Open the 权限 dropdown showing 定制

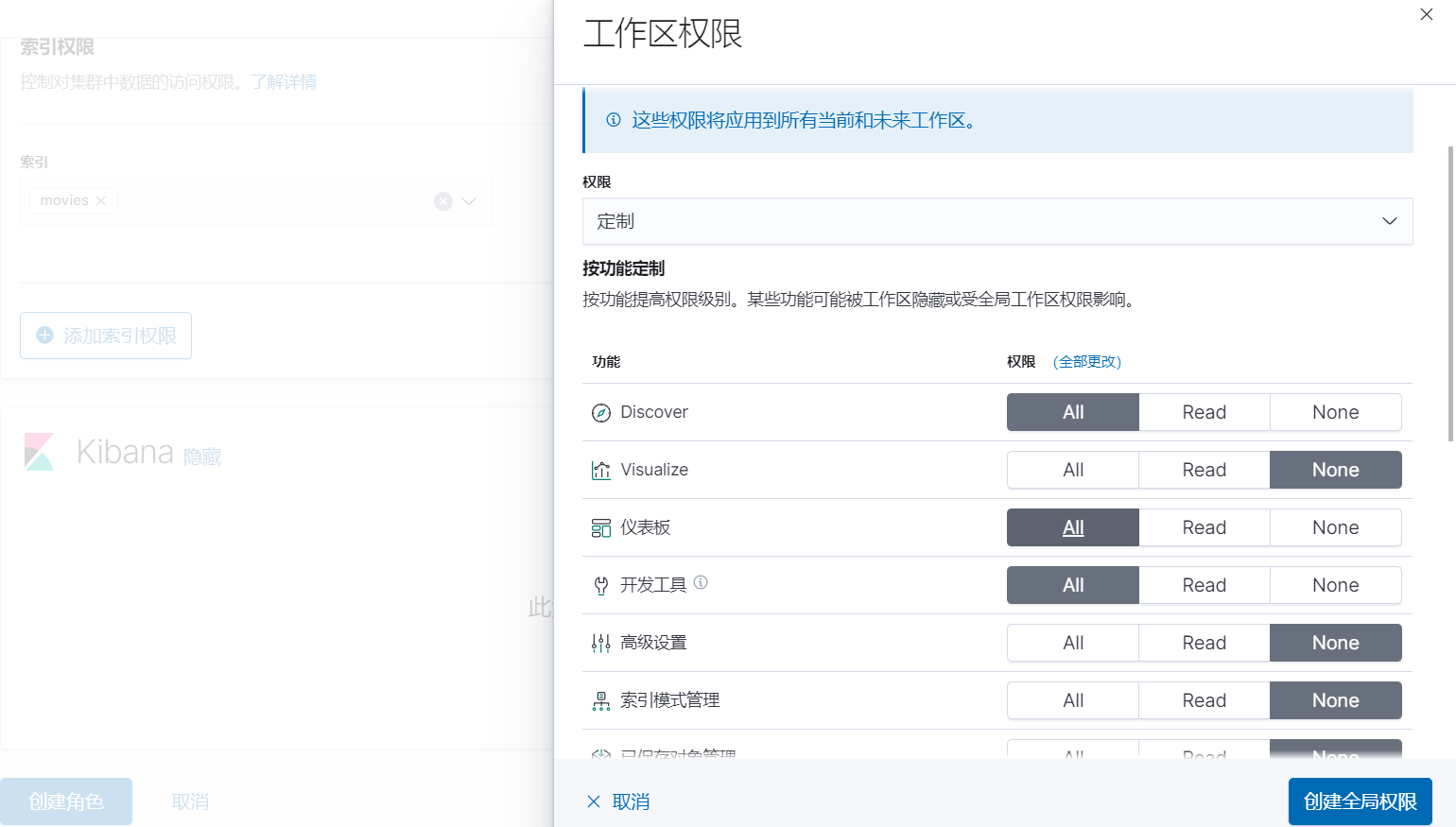click(997, 221)
